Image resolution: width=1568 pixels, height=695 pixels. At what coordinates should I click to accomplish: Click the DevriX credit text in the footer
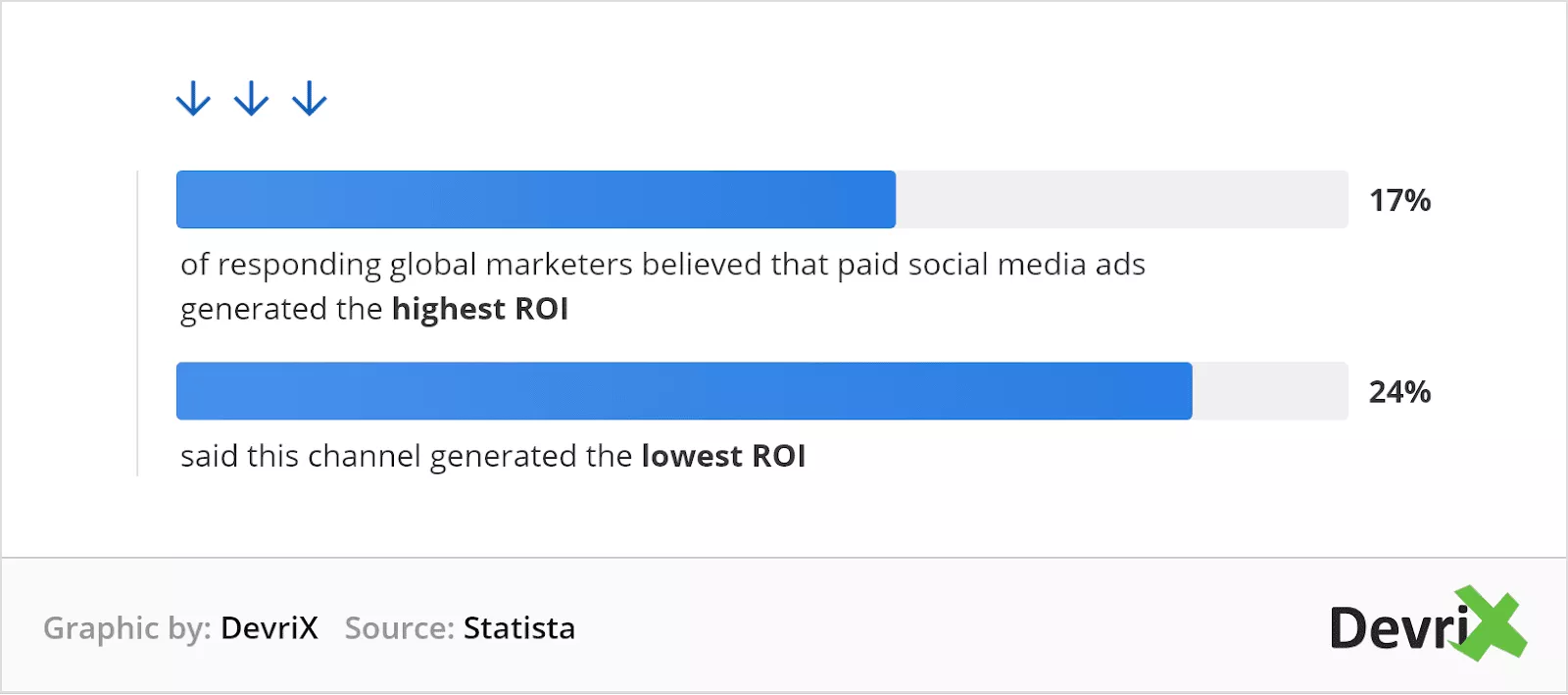pos(269,628)
